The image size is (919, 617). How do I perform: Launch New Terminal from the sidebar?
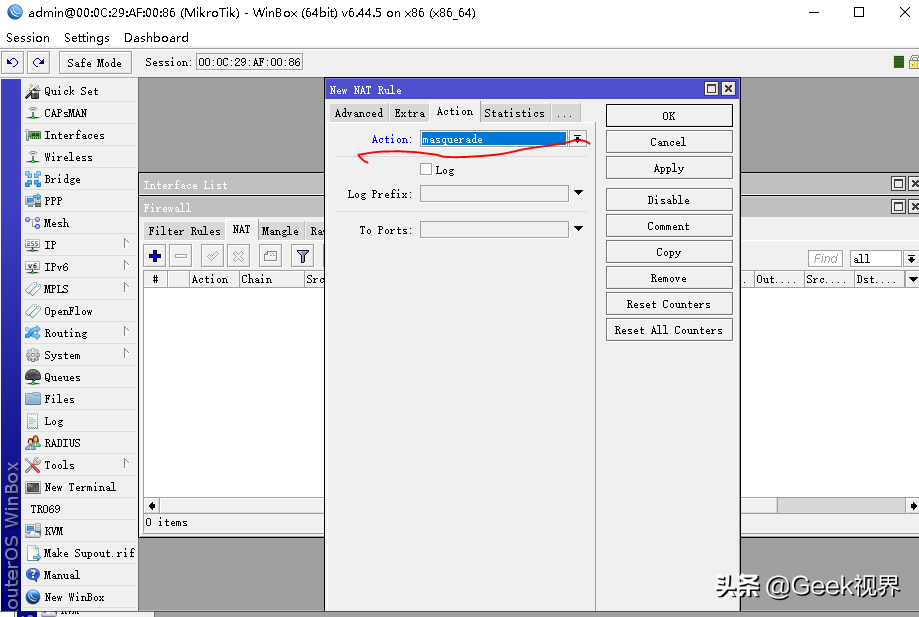click(x=80, y=487)
